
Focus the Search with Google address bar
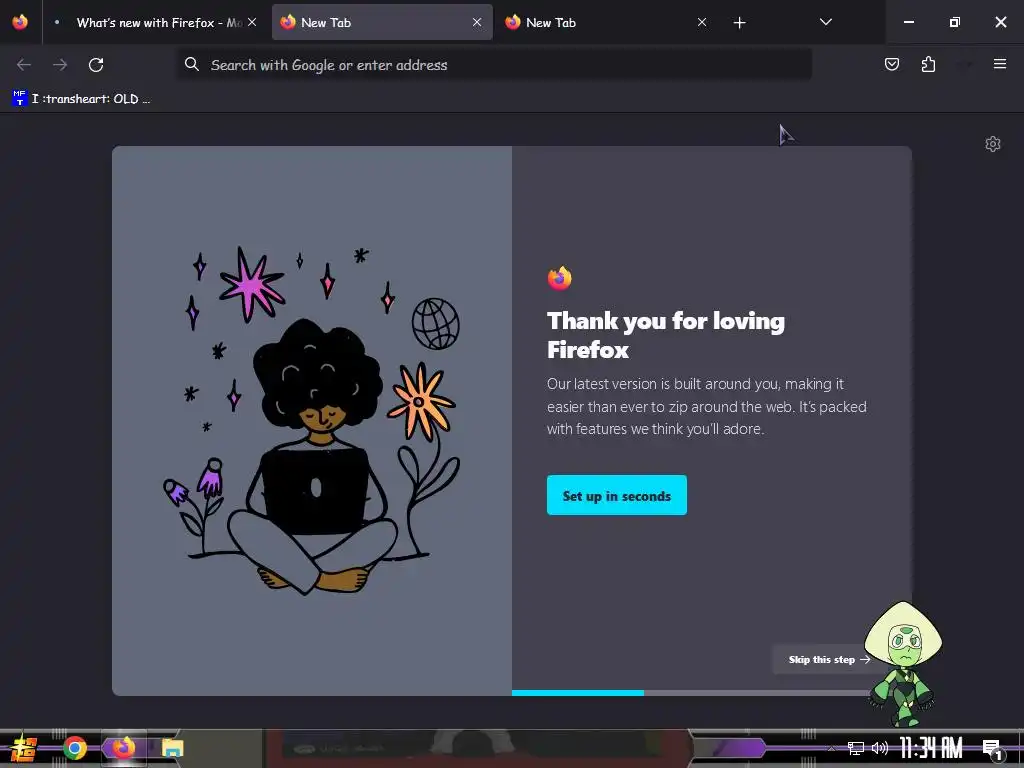coord(494,65)
